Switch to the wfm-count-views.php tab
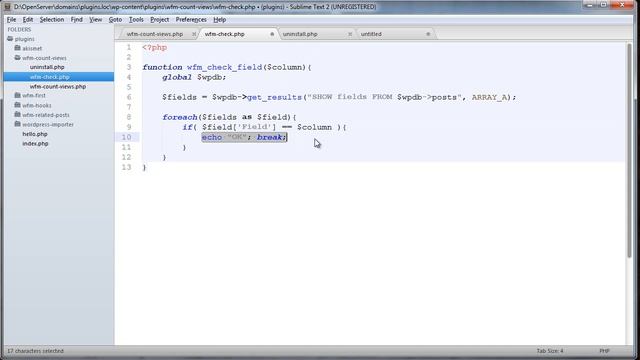 [155, 34]
